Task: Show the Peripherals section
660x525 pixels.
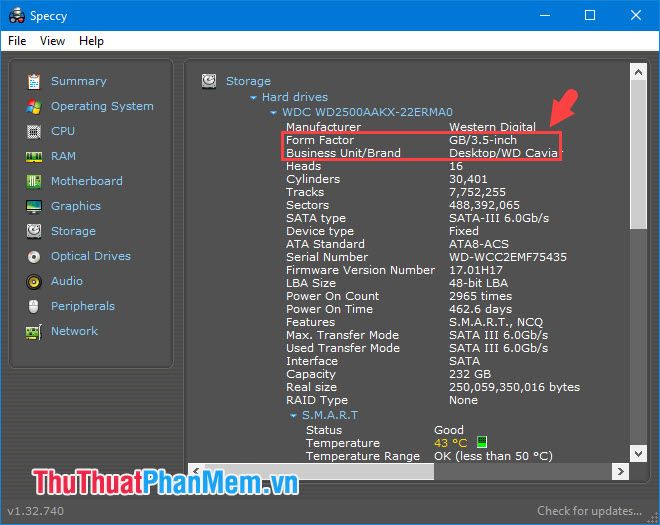Action: (x=83, y=306)
